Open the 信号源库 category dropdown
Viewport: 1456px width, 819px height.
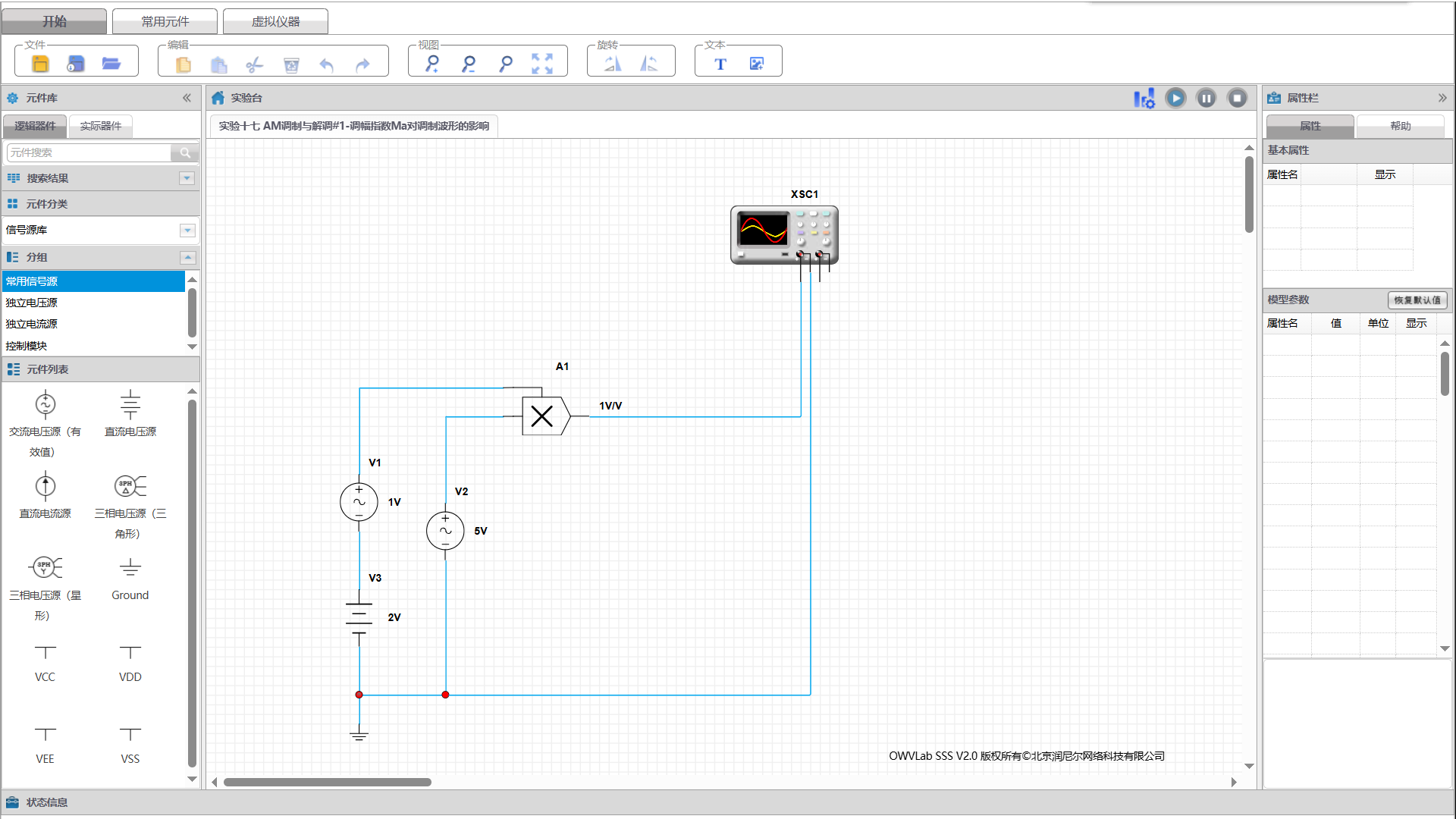[x=187, y=231]
